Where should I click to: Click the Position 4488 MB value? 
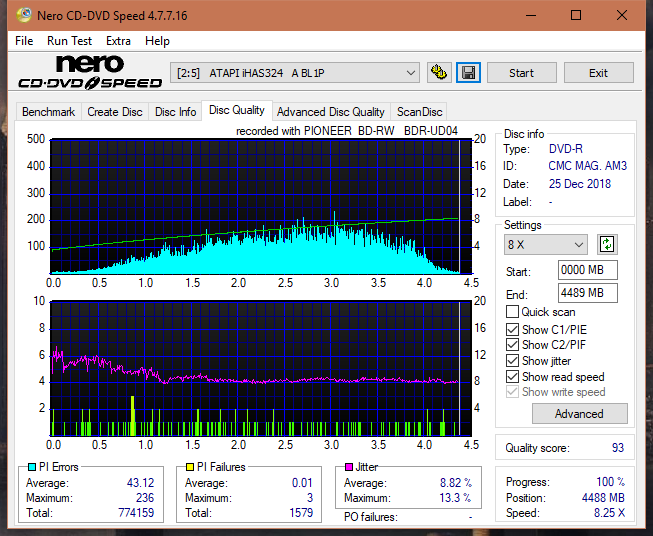603,498
